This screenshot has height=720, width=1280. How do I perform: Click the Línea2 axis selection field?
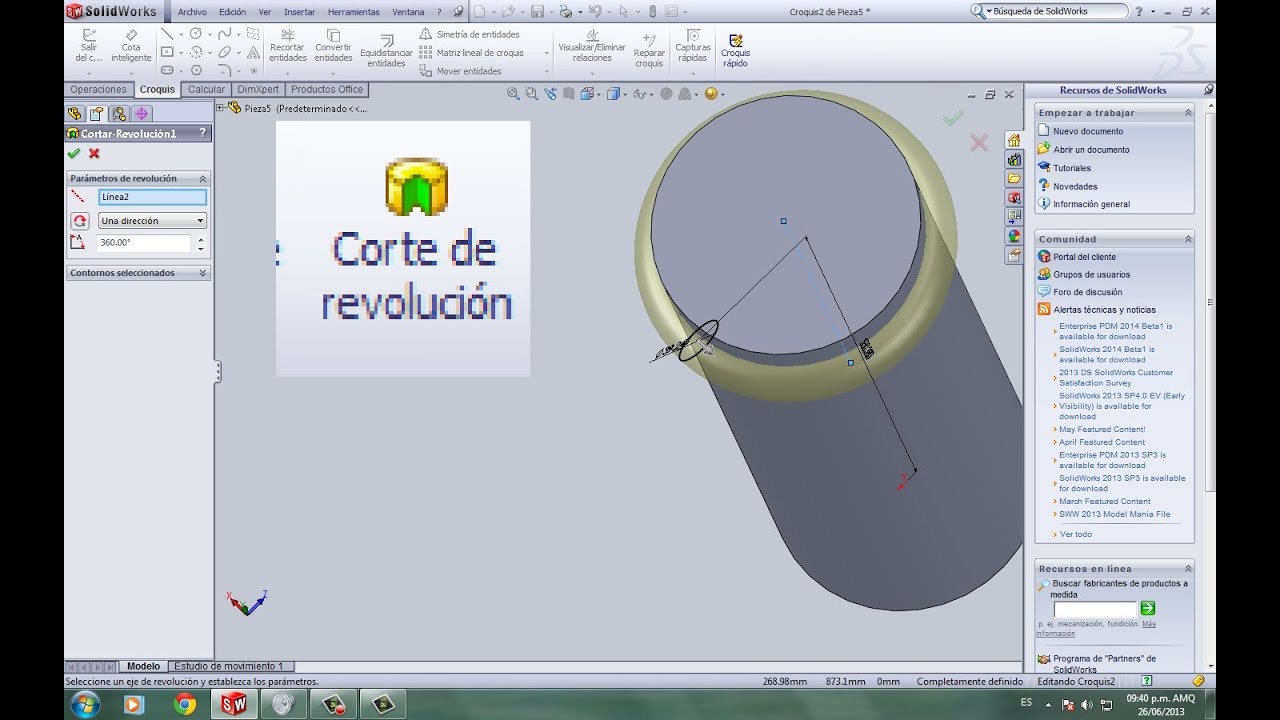152,197
